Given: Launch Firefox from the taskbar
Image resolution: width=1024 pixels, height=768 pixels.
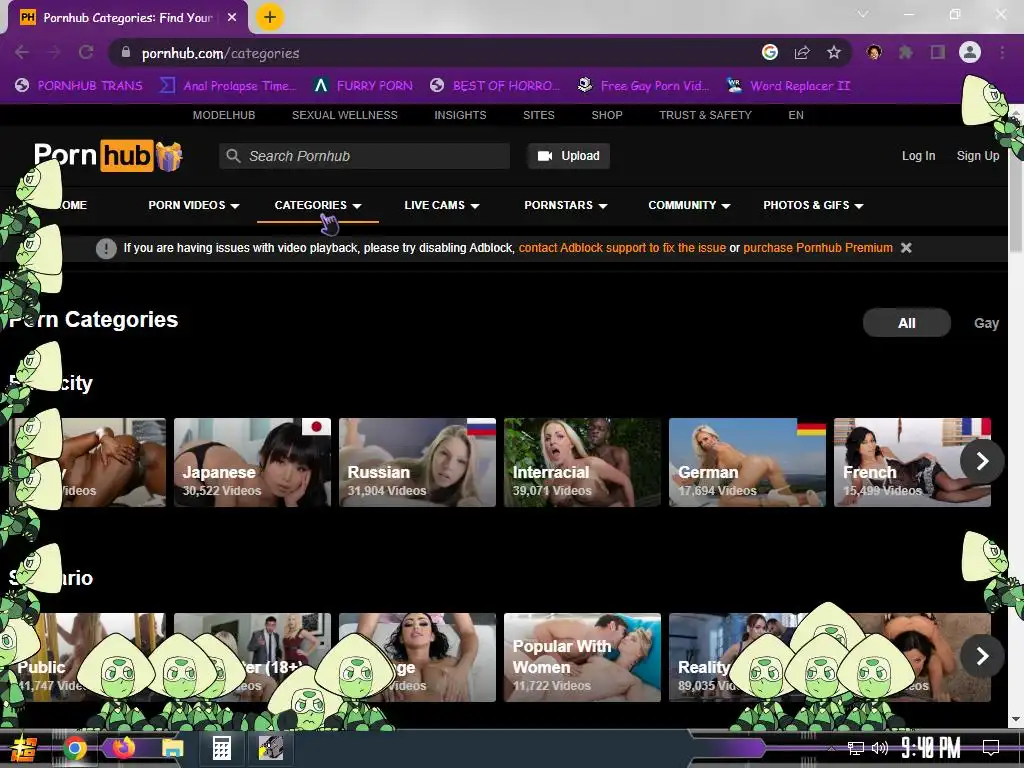Looking at the screenshot, I should (x=123, y=748).
